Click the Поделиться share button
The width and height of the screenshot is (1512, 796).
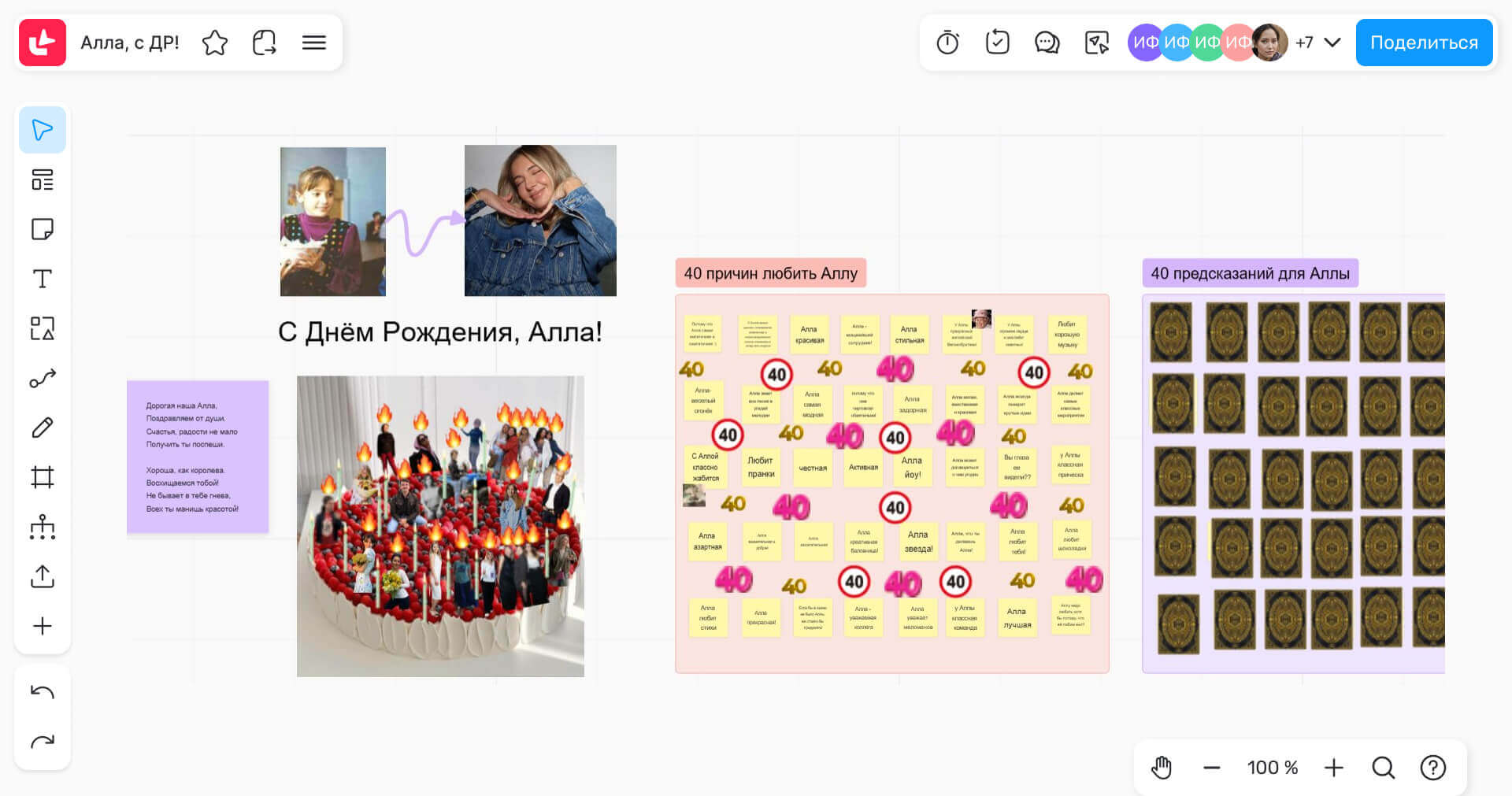pos(1424,43)
